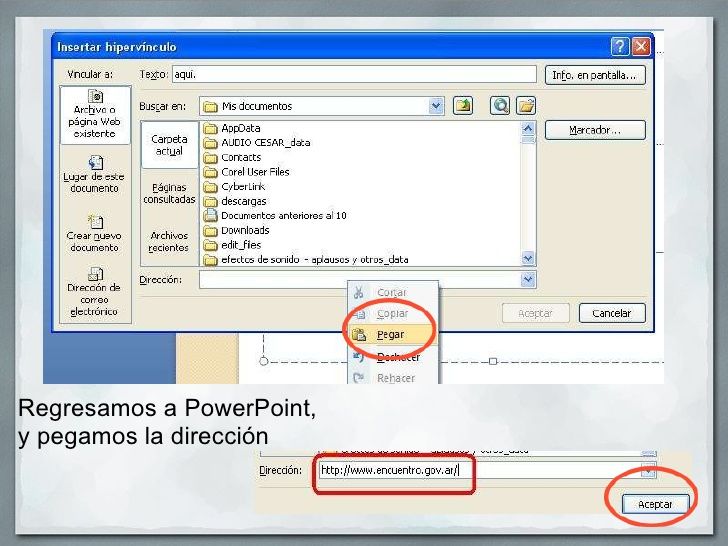The height and width of the screenshot is (546, 728).
Task: Switch to 'Archivos recientes' tab
Action: [x=169, y=241]
